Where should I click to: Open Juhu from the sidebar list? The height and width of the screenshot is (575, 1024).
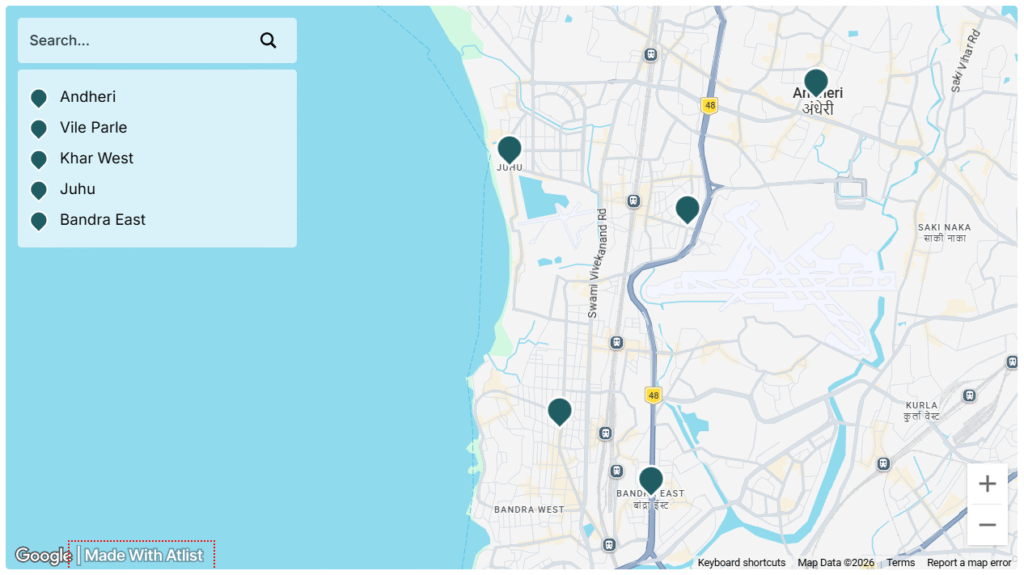[x=78, y=189]
